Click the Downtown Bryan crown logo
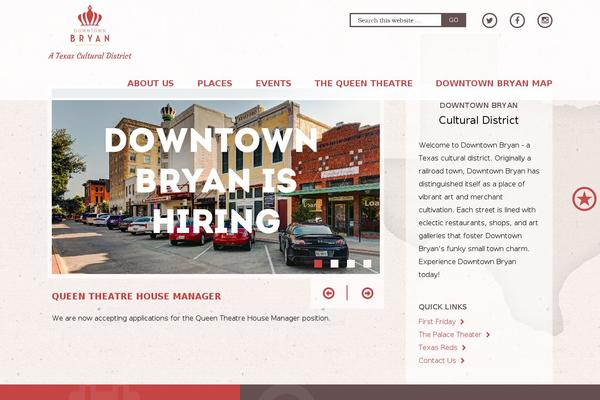The image size is (600, 400). 90,24
